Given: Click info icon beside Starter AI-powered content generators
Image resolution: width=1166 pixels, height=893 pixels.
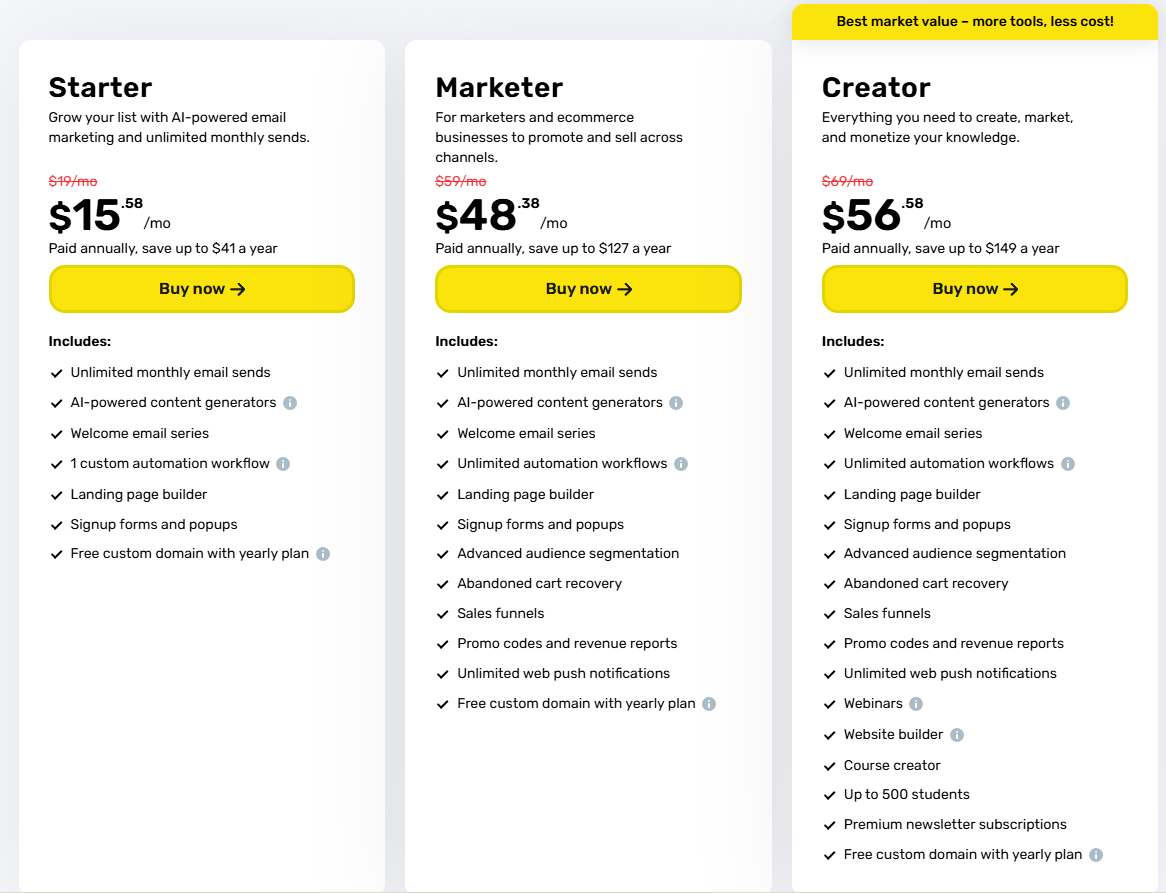Looking at the screenshot, I should point(290,403).
